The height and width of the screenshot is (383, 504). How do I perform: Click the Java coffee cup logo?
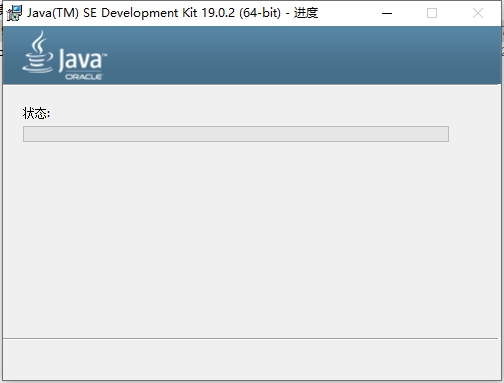pyautogui.click(x=38, y=52)
